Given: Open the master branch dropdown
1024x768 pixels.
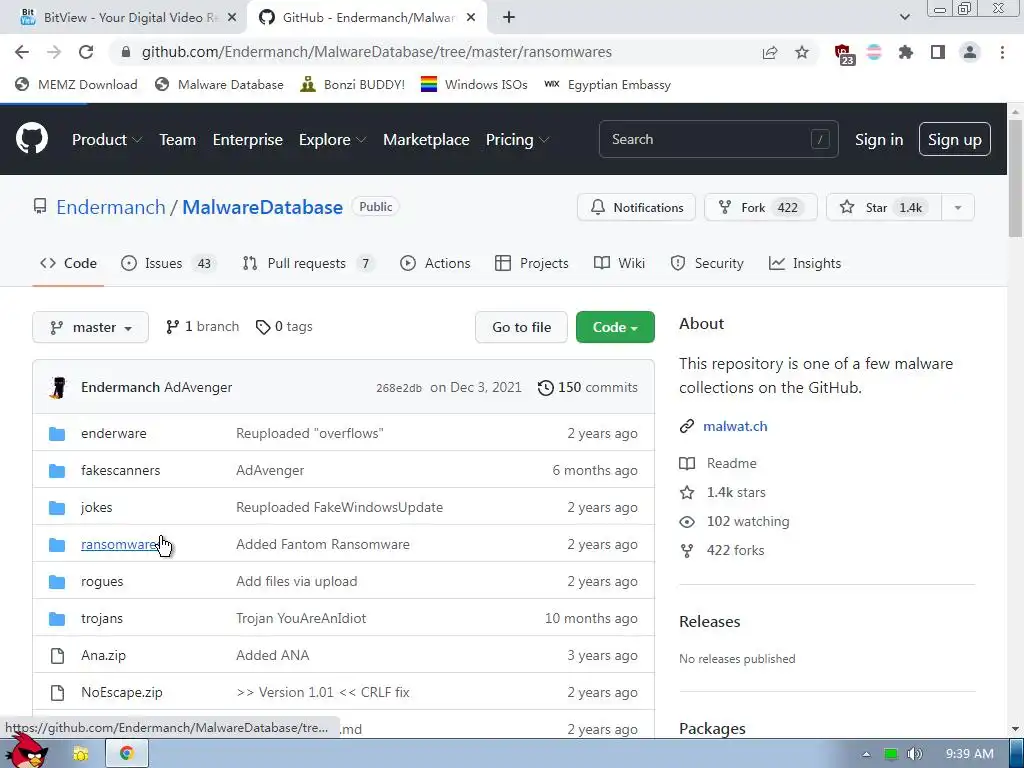Looking at the screenshot, I should (91, 327).
